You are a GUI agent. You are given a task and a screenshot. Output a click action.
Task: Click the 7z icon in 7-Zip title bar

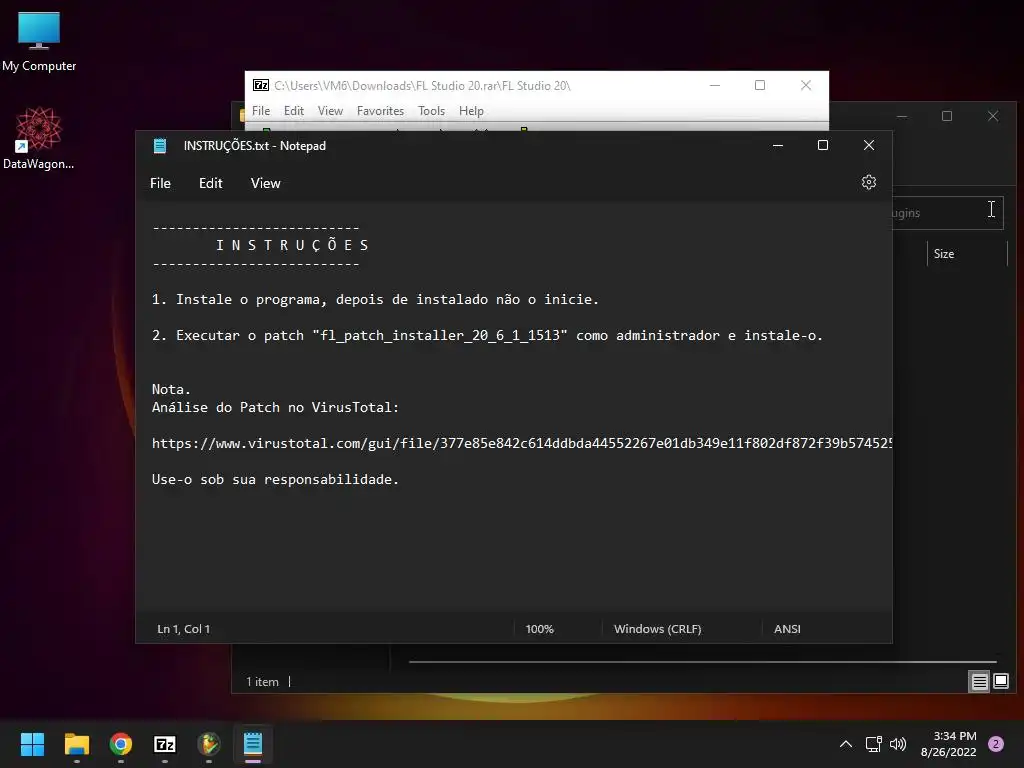pyautogui.click(x=261, y=86)
